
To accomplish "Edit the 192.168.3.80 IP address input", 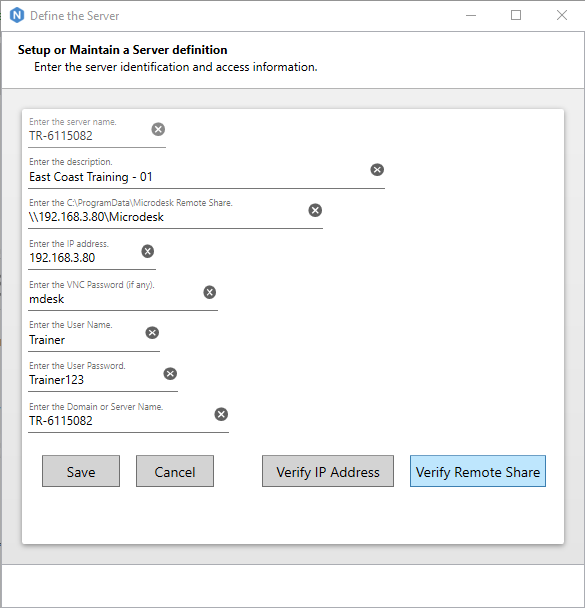I will coord(83,258).
